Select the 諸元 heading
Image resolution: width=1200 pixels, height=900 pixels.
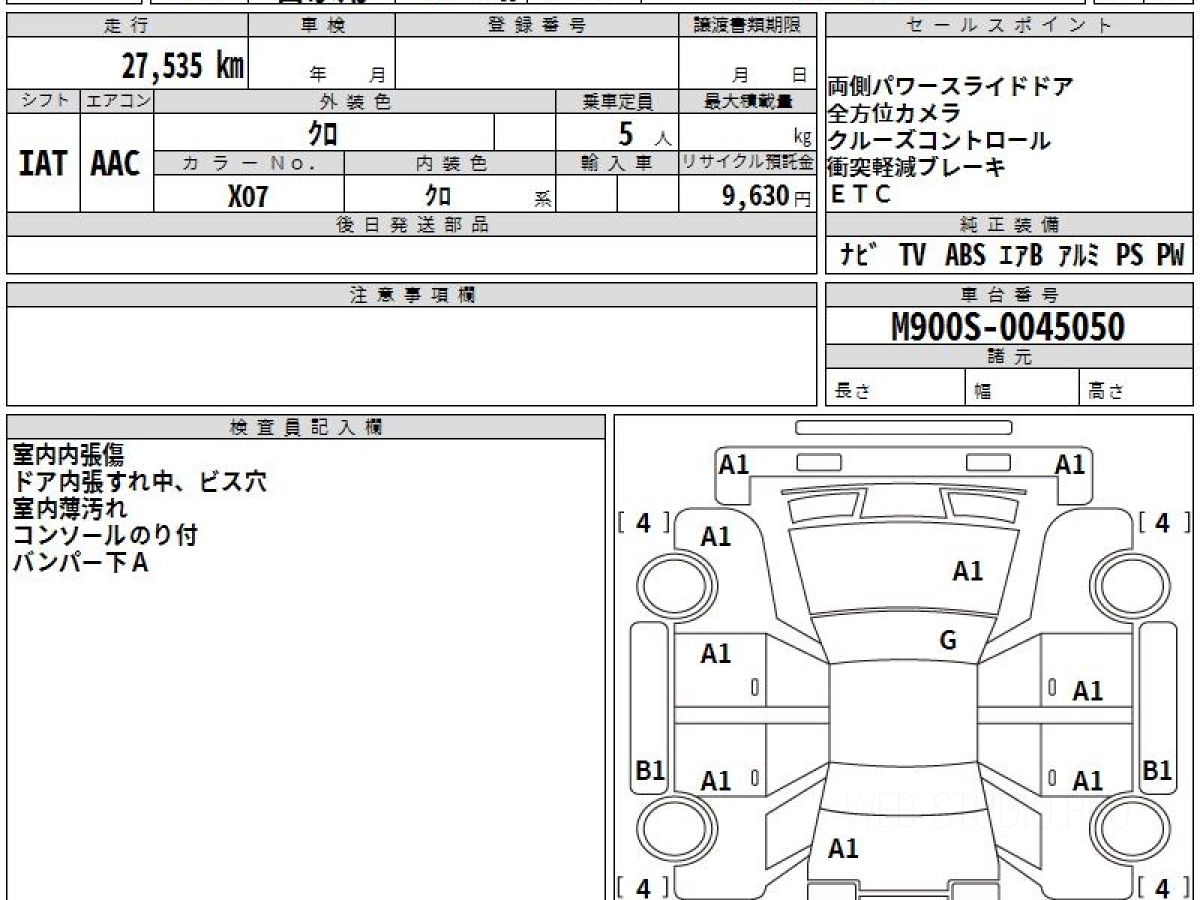click(1010, 357)
